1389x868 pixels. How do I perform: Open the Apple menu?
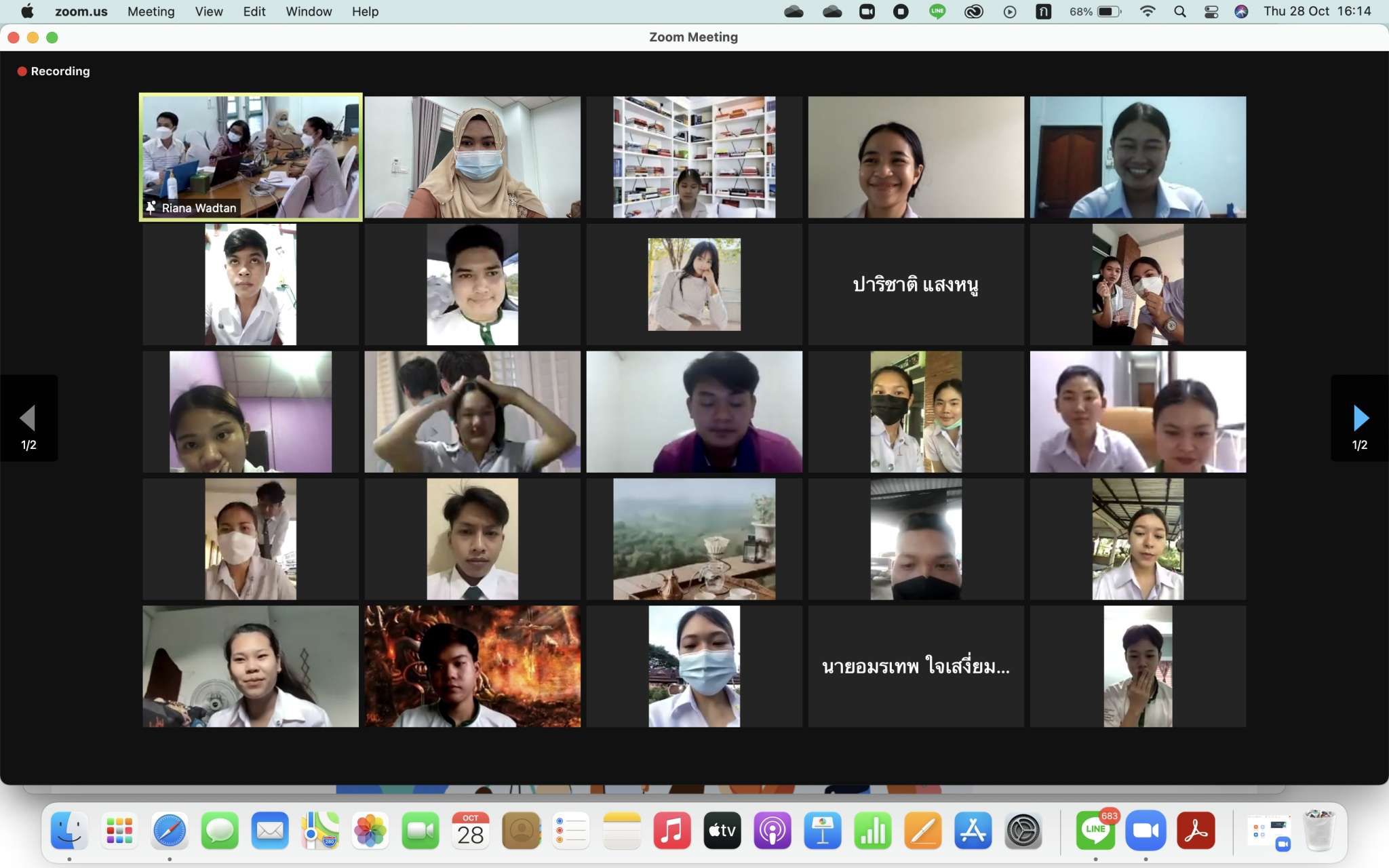coord(27,12)
